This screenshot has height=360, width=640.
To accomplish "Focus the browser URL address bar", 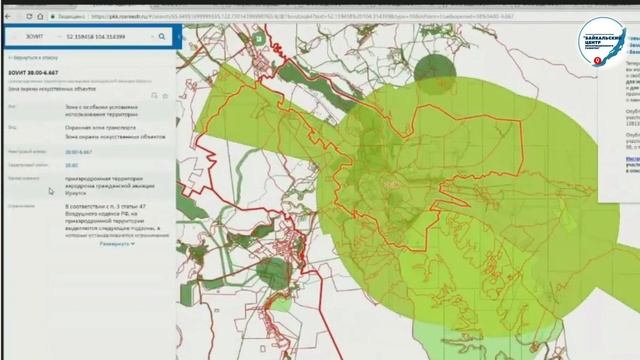I will pos(302,17).
